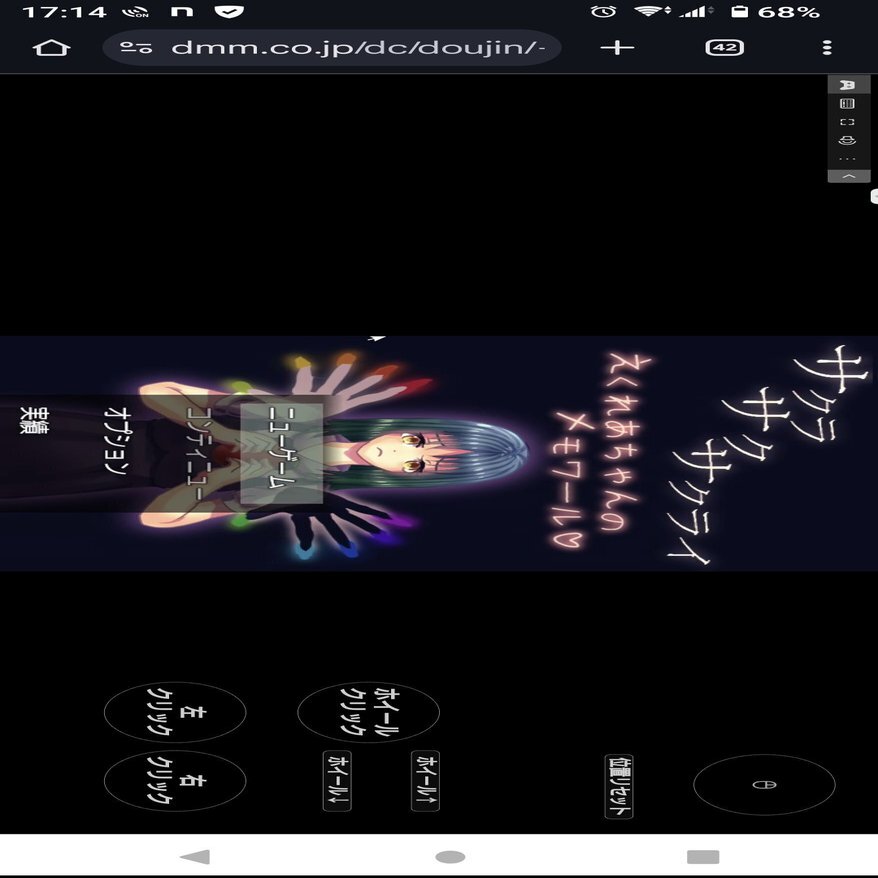
Task: Click the virtual mouse controller icon
Action: [848, 141]
